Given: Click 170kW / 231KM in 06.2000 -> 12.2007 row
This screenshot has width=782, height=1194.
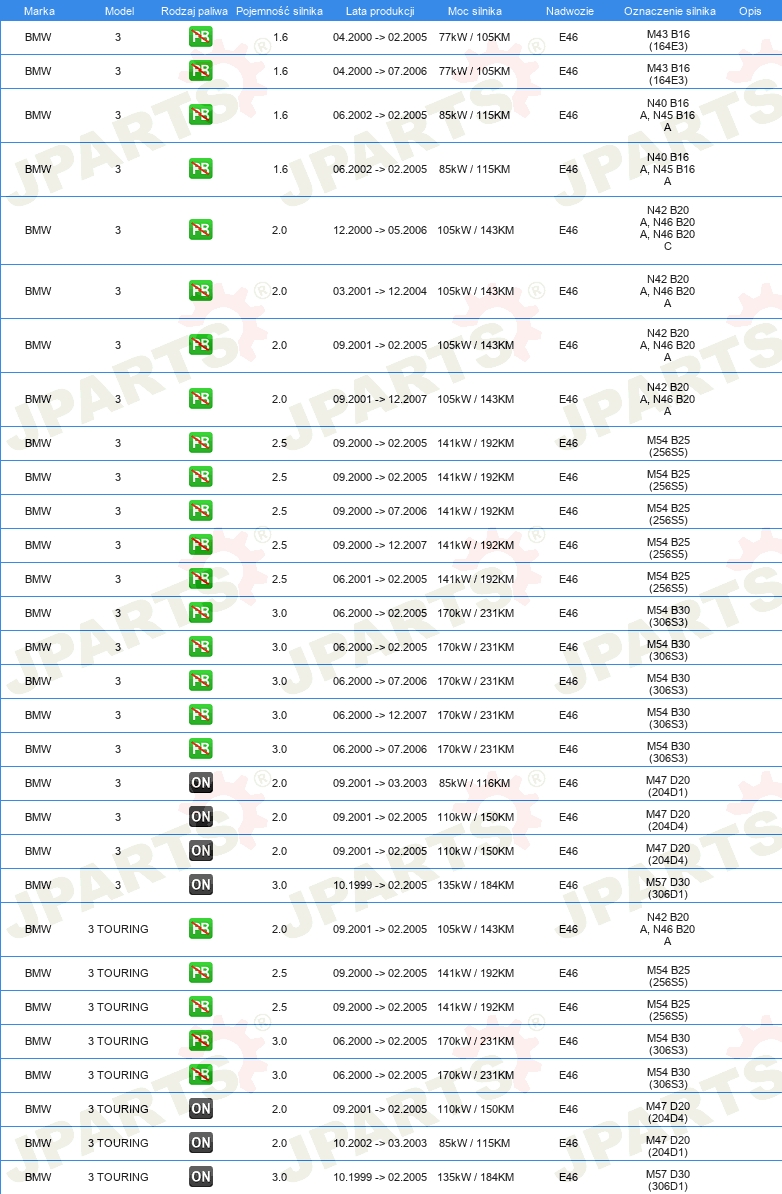Looking at the screenshot, I should (x=475, y=715).
